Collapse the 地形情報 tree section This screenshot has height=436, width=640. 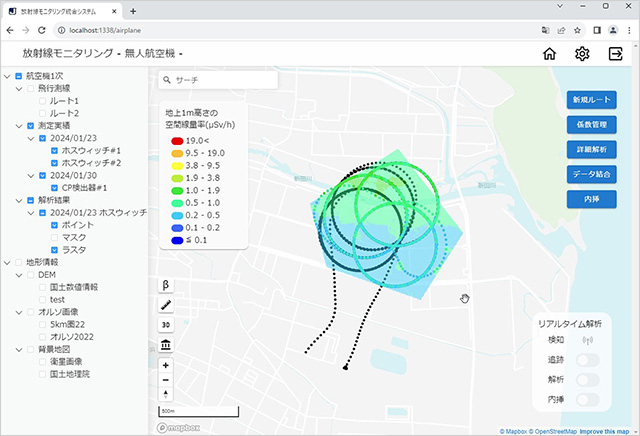click(x=7, y=262)
